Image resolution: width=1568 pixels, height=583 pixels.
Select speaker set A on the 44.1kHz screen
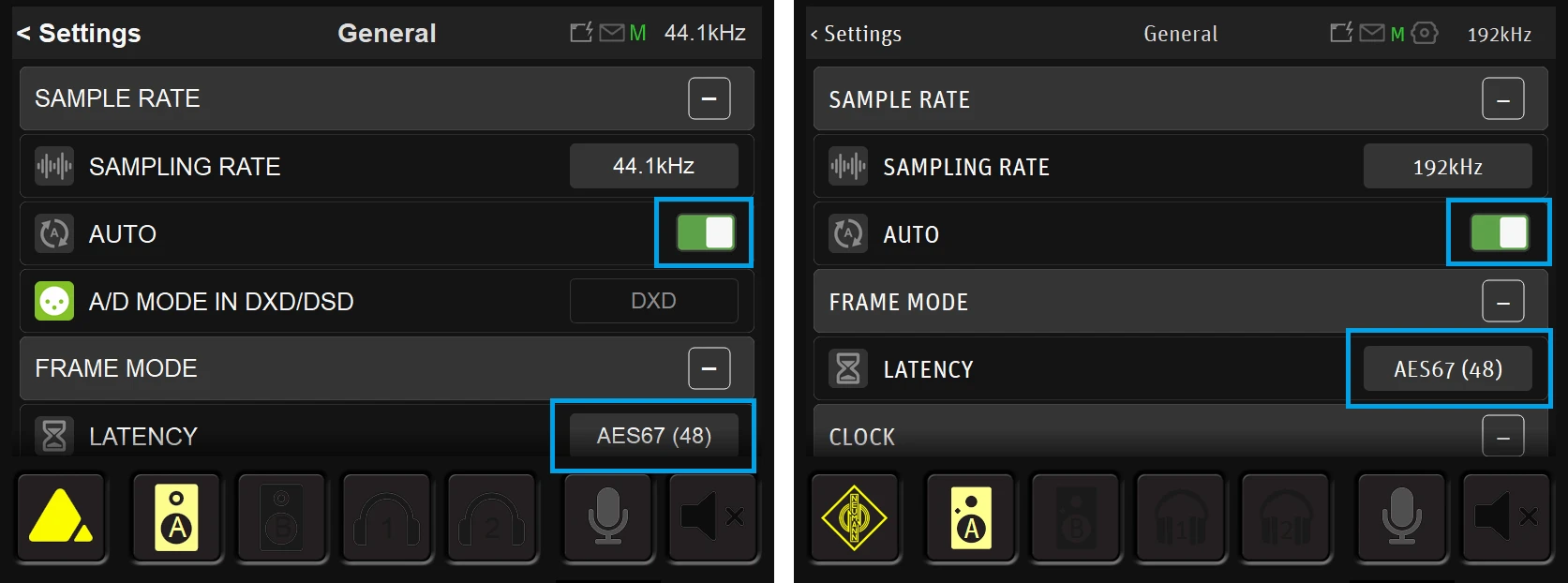tap(176, 516)
